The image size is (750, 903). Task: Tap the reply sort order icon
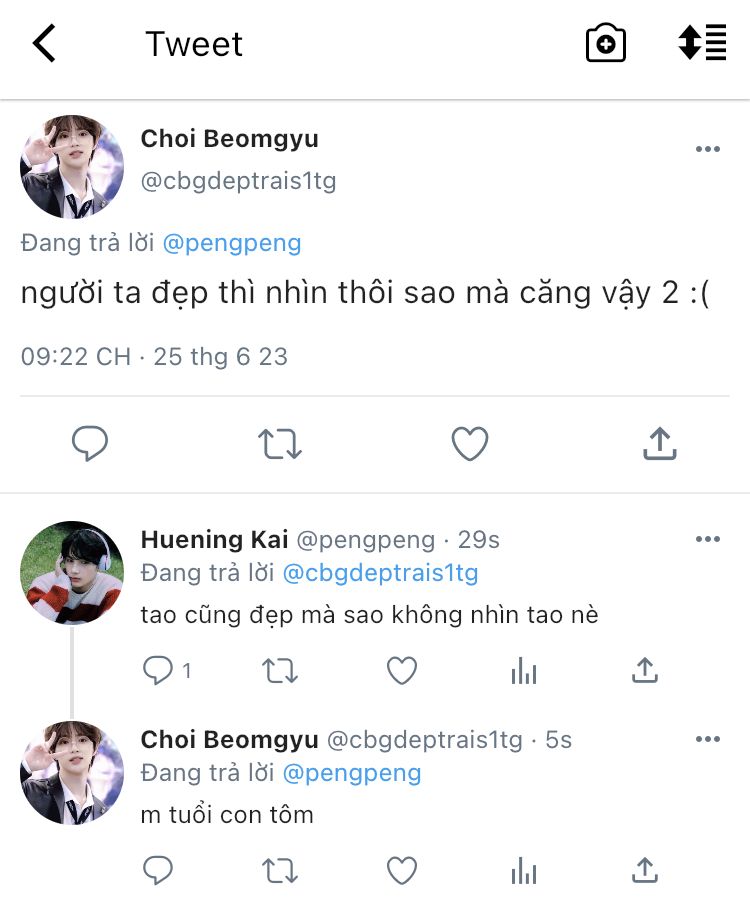click(702, 44)
